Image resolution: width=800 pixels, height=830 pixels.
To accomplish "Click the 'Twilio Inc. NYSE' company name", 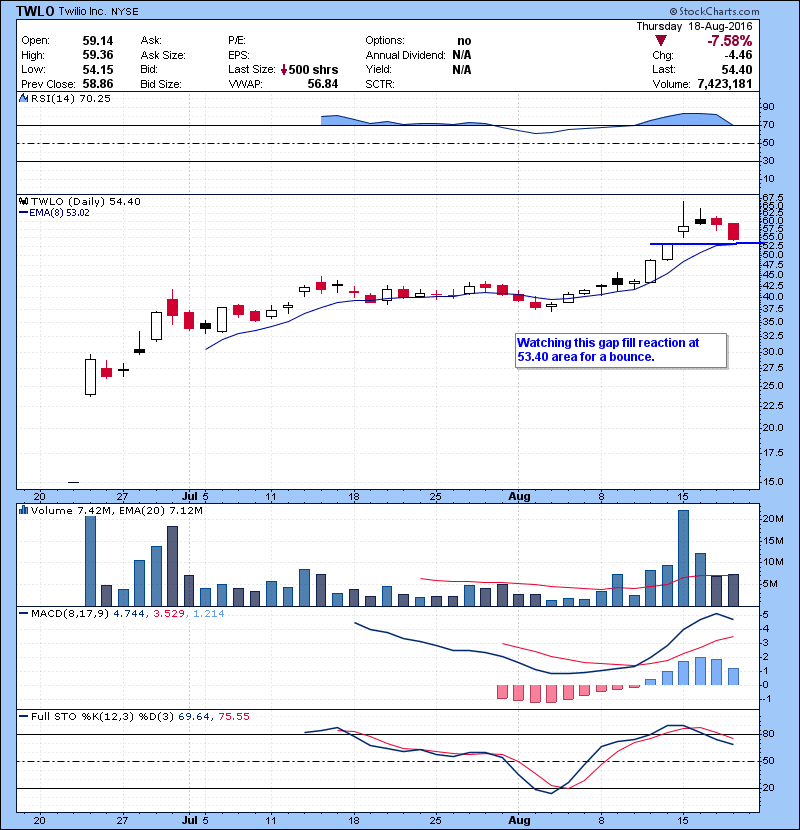I will [x=98, y=11].
